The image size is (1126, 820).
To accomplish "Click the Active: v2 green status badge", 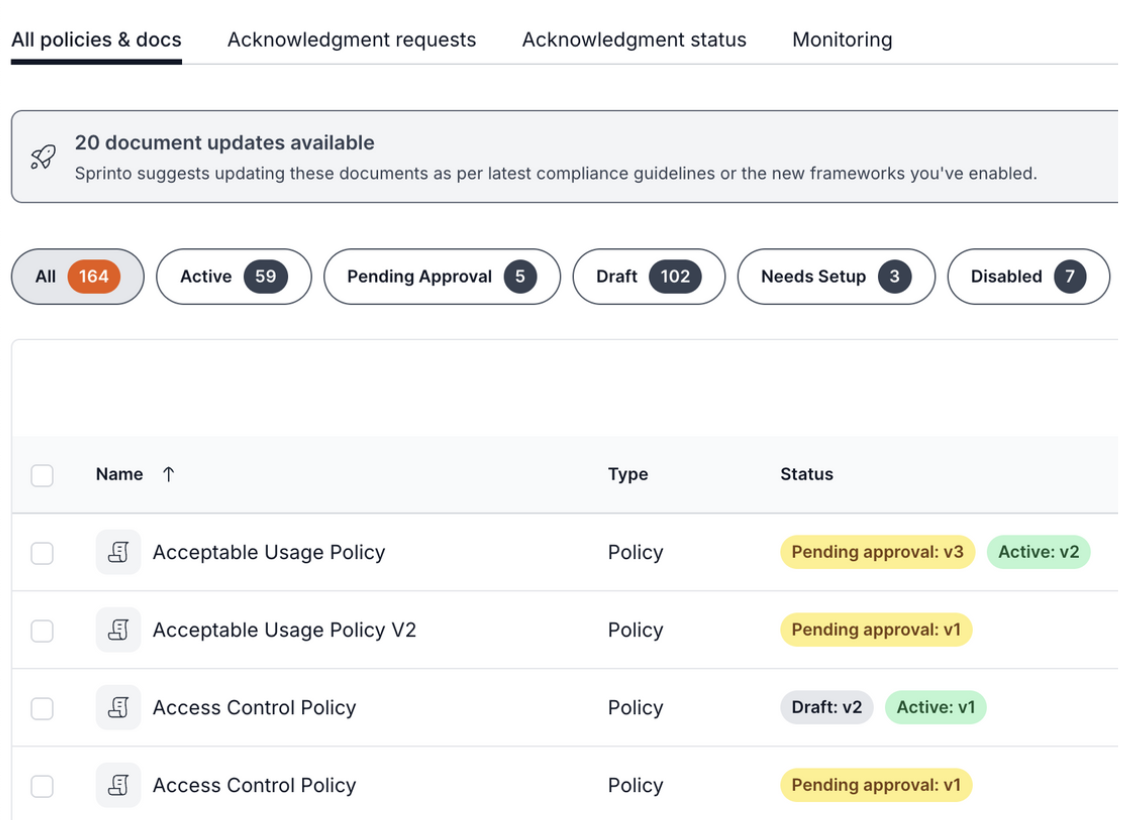I will [x=1038, y=552].
